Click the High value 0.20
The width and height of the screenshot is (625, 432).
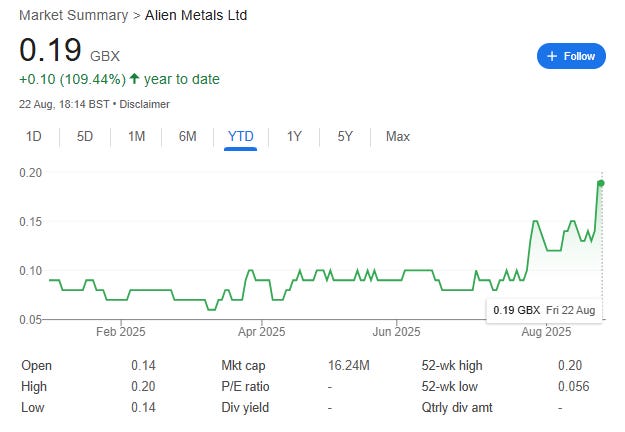coord(143,387)
